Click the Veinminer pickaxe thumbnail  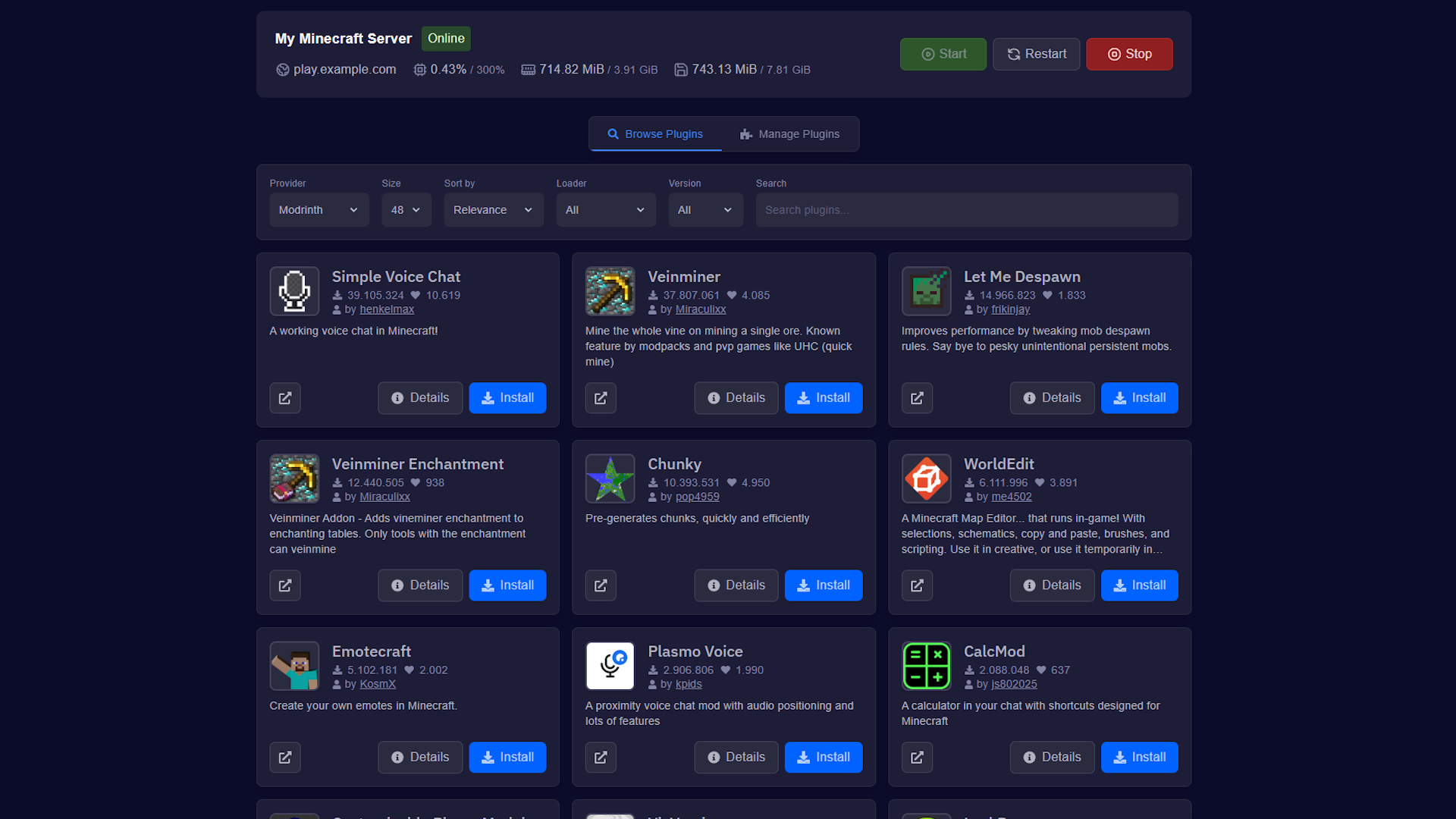[x=610, y=291]
